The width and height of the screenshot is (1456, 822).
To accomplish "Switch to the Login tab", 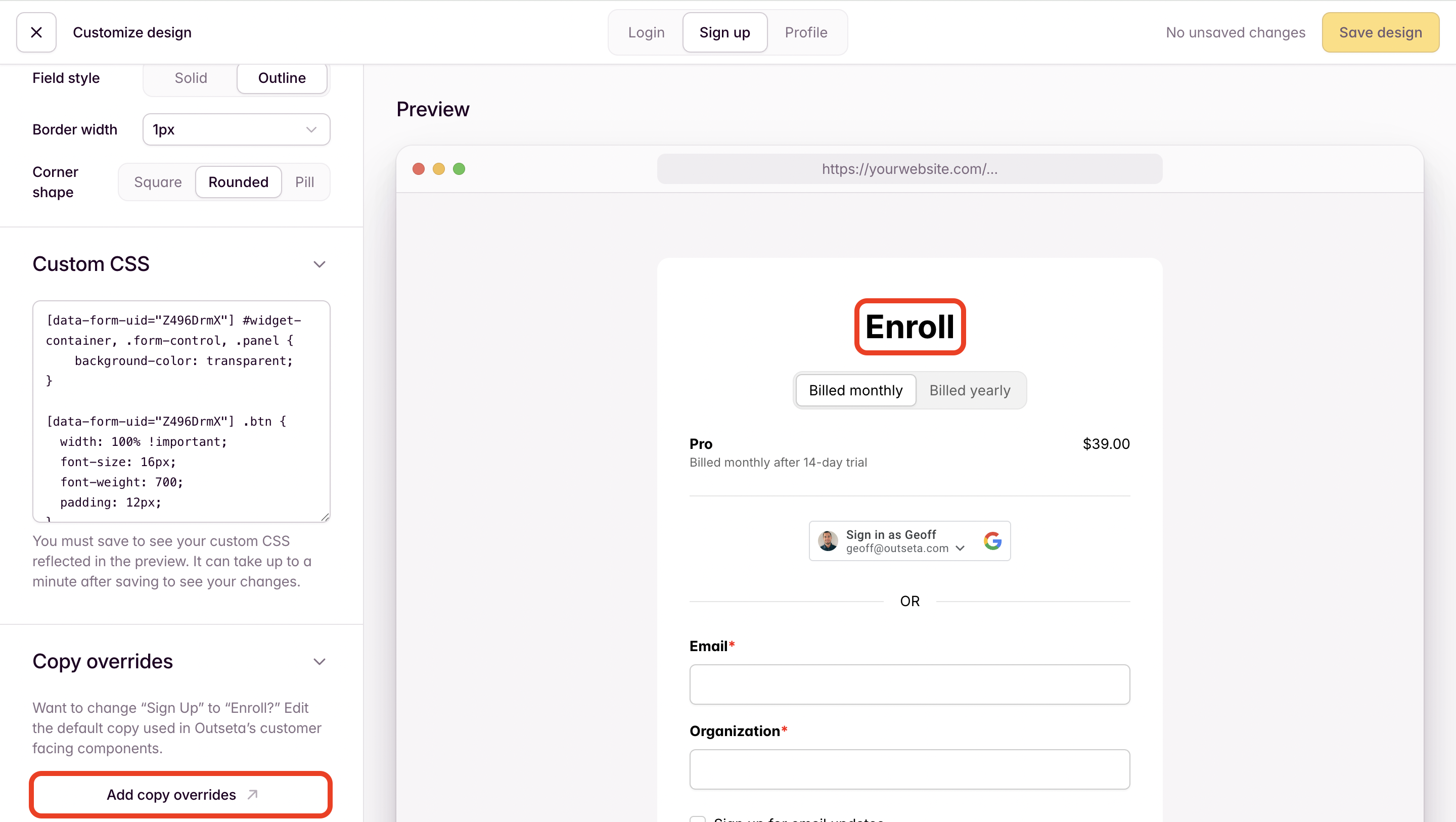I will tap(646, 32).
